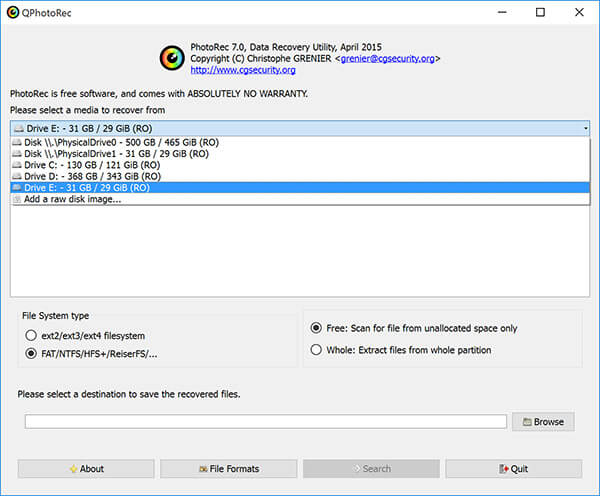Open the About dialog
Viewport: 600px width, 496px height.
point(86,469)
